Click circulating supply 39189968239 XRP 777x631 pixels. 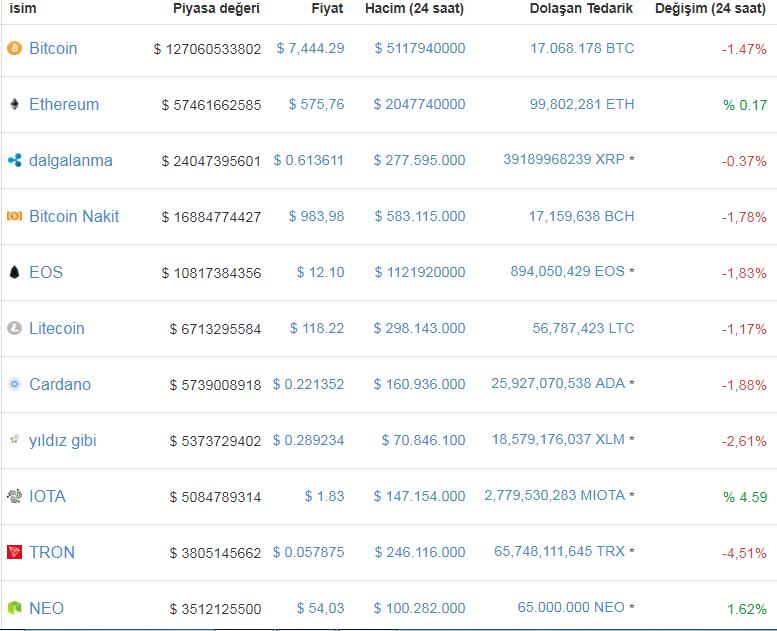point(564,159)
